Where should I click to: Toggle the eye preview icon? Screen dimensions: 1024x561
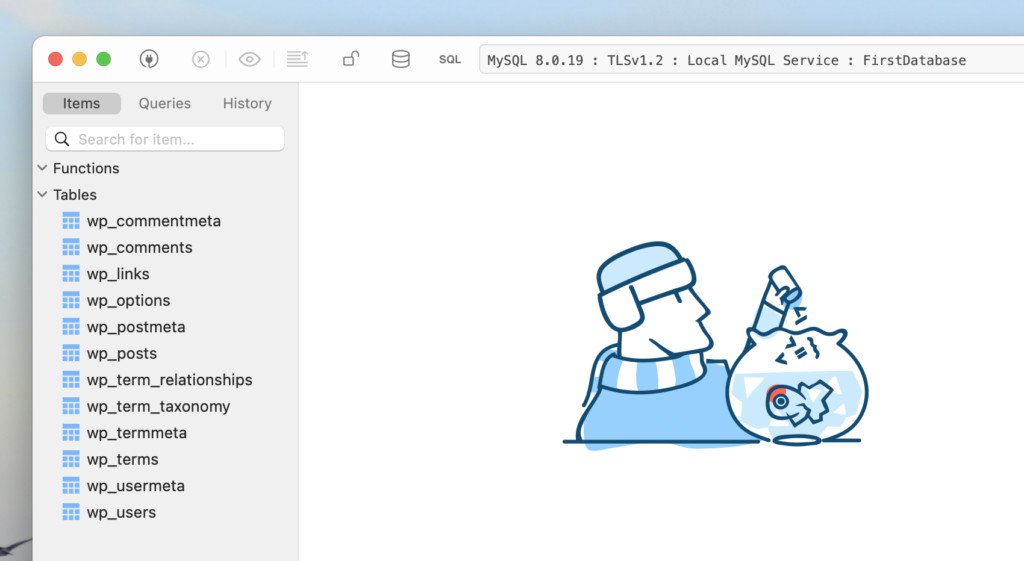coord(249,60)
